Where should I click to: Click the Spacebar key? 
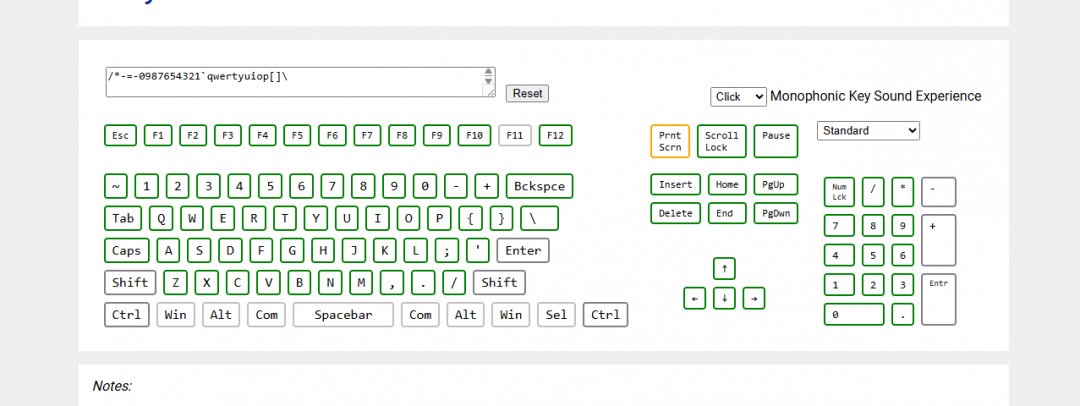(x=343, y=315)
